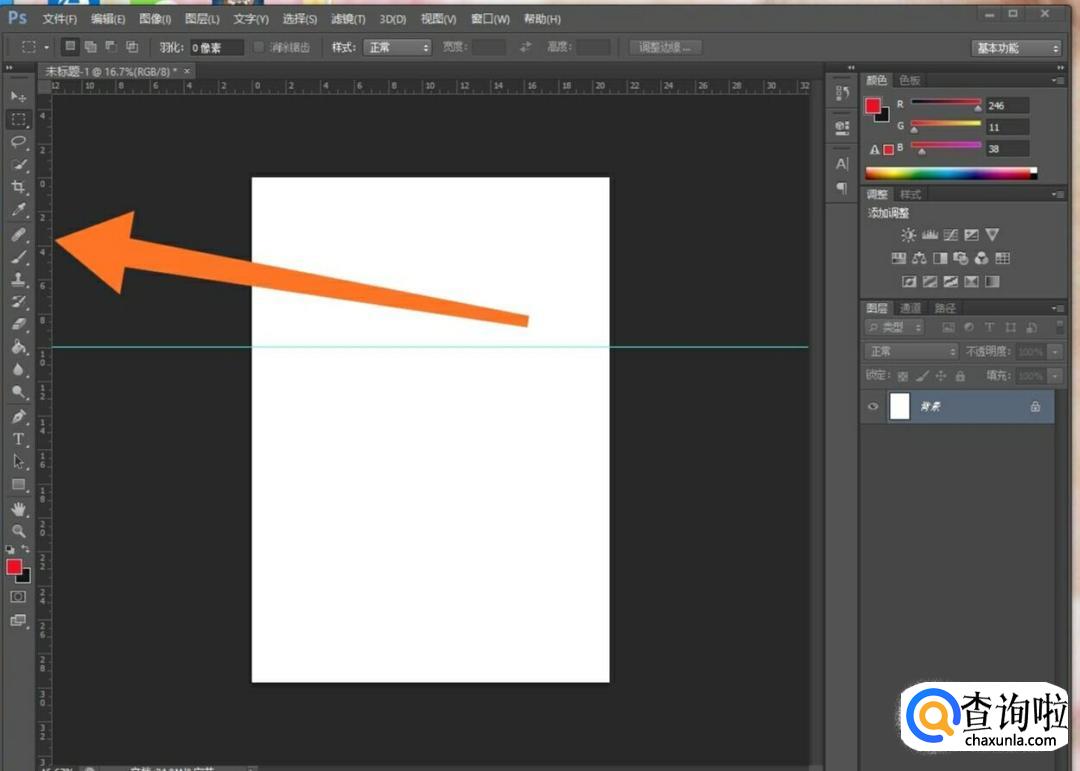Select the Eyedropper tool
The image size is (1080, 771).
pos(18,210)
